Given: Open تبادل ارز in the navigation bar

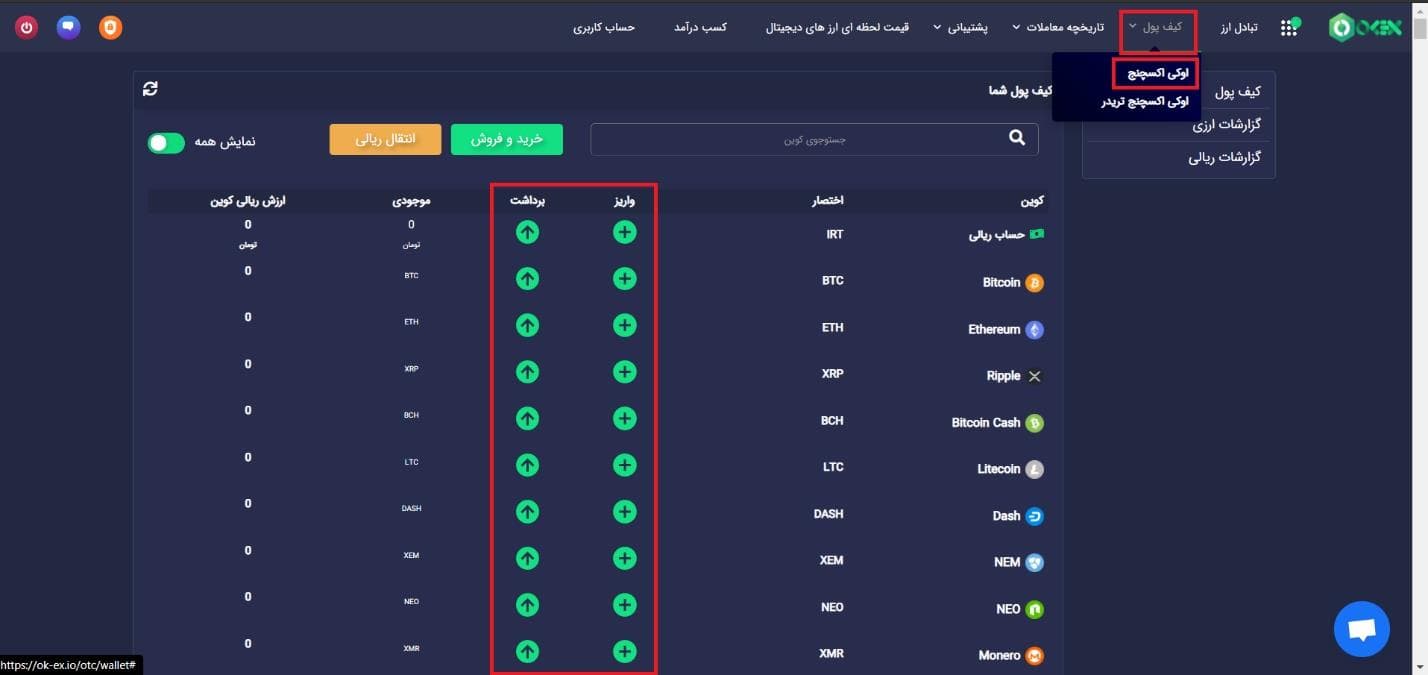Looking at the screenshot, I should [x=1239, y=27].
